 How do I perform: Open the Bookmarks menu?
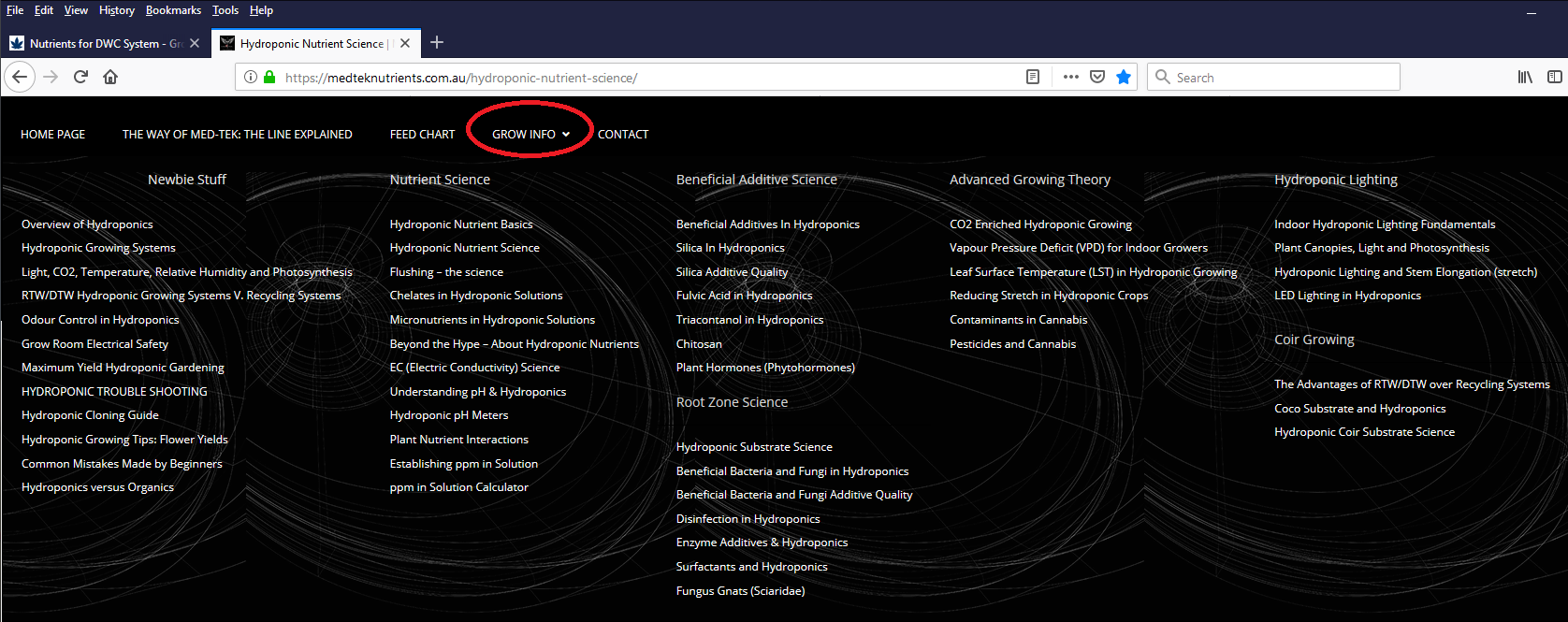[173, 10]
